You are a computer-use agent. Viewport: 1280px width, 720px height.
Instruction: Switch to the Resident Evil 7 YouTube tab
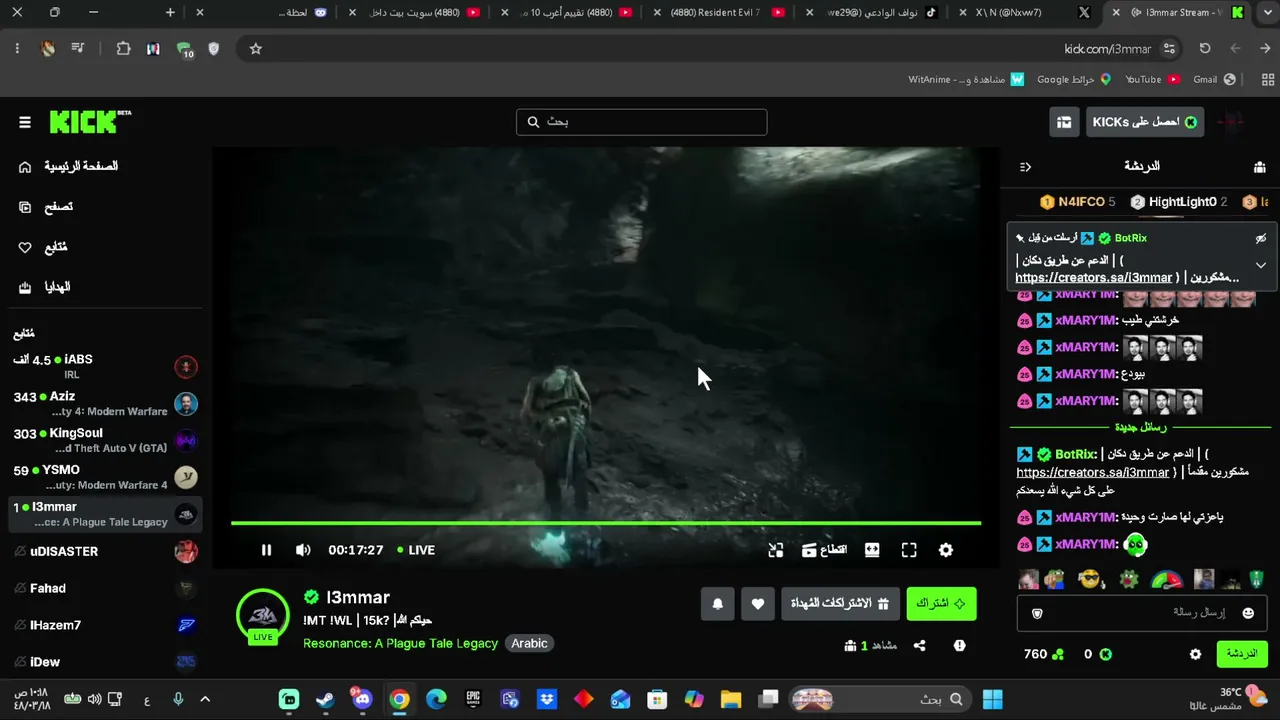tap(720, 12)
